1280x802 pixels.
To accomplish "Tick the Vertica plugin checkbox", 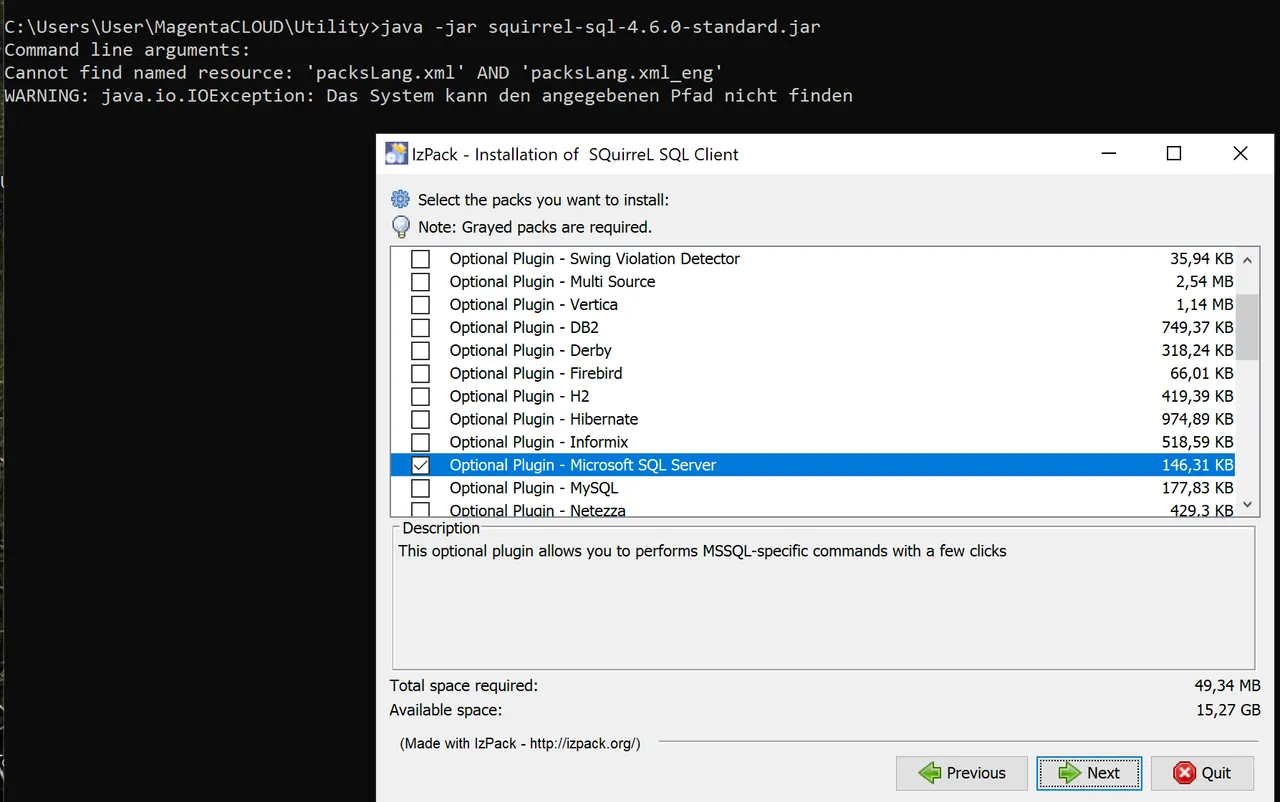I will tap(421, 305).
